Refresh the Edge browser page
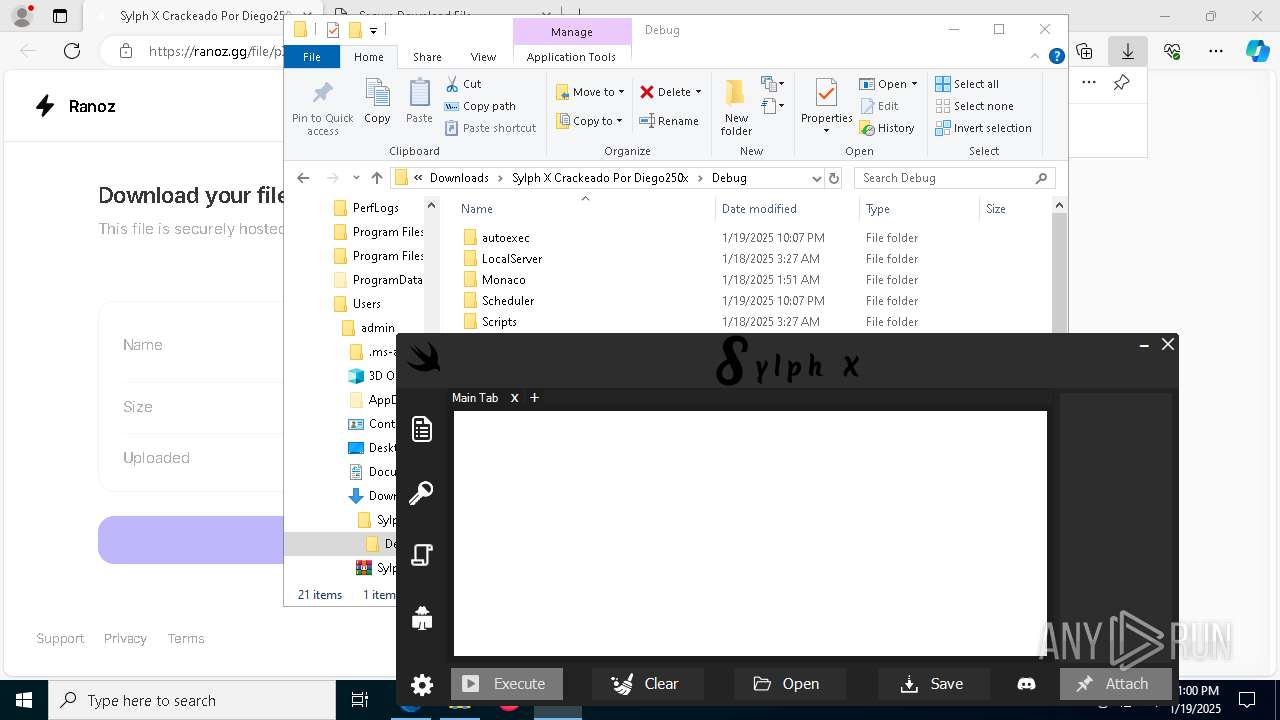The image size is (1280, 720). [72, 51]
